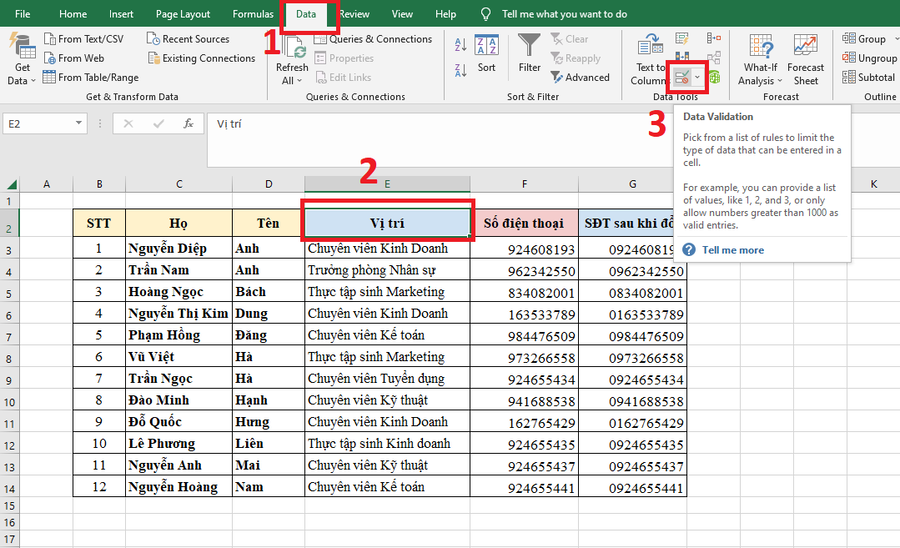Click the Tell me what you want field
The width and height of the screenshot is (900, 548).
(x=564, y=14)
